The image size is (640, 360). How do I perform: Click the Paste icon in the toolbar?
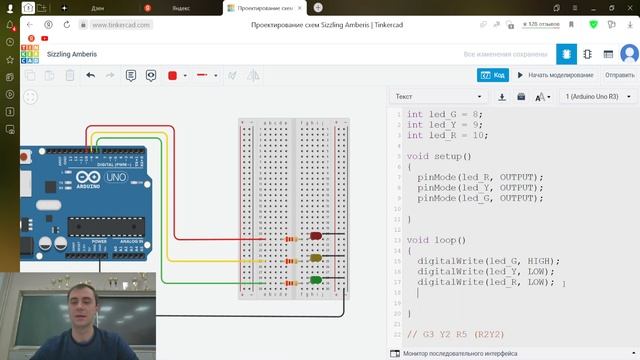49,76
